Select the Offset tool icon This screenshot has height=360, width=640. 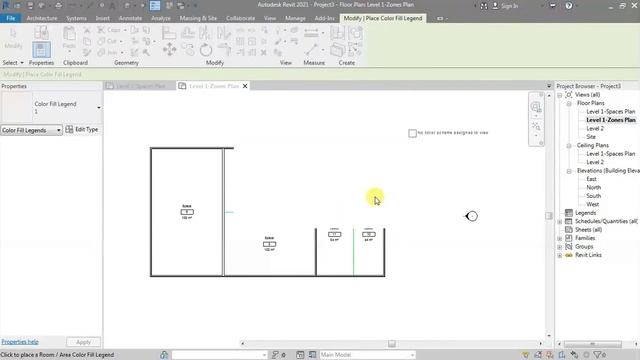[x=188, y=33]
